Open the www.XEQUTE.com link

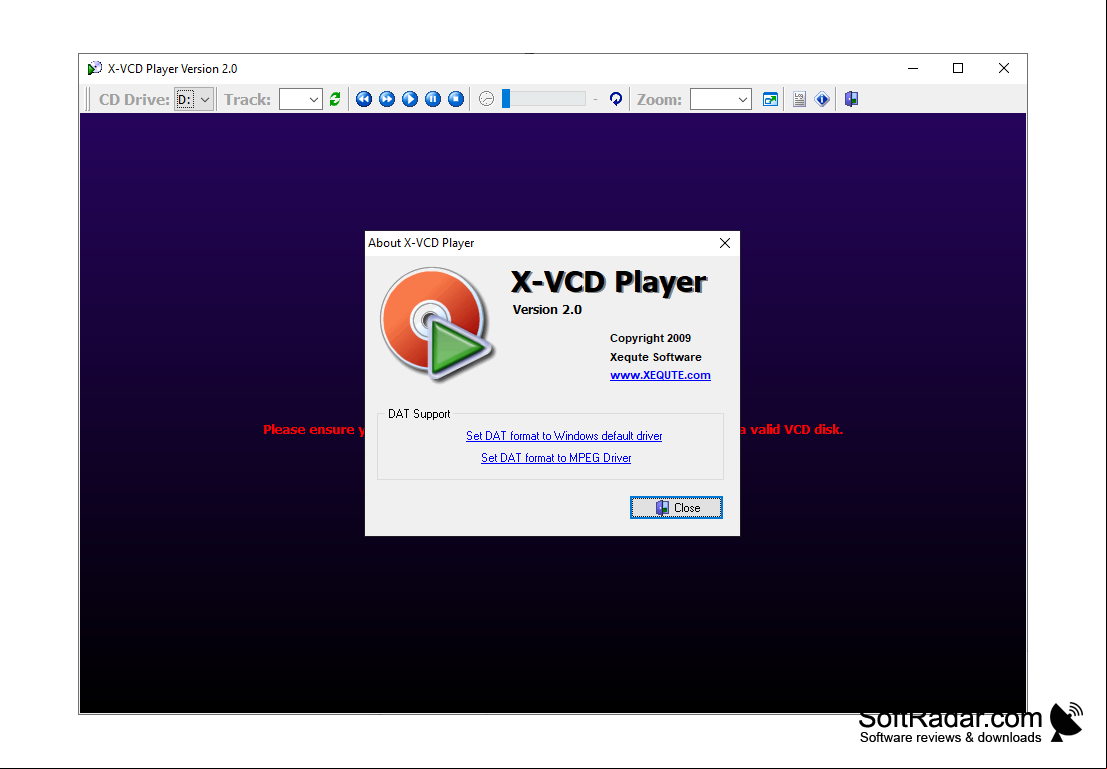tap(660, 375)
